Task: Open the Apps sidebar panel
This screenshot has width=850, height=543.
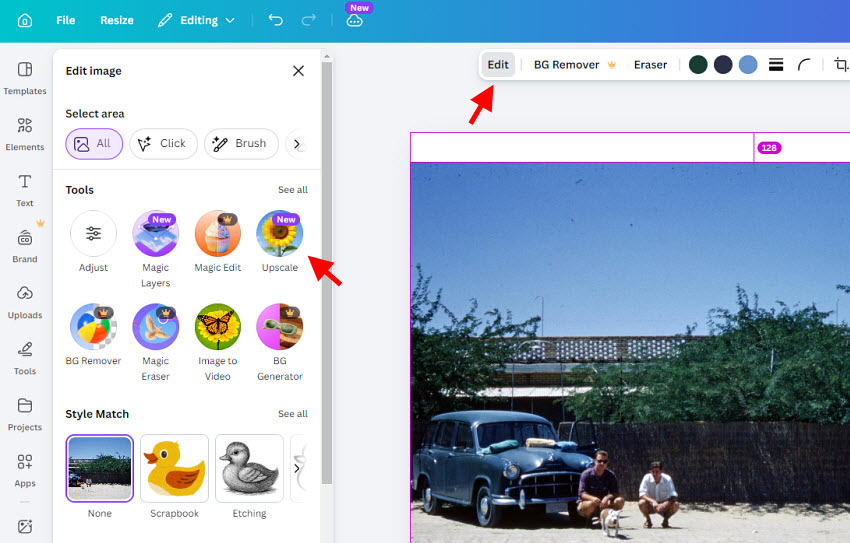Action: tap(25, 470)
